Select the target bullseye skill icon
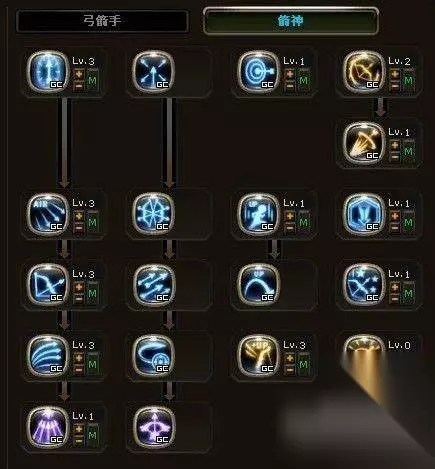Screen dimensions: 435x469 click(x=258, y=71)
